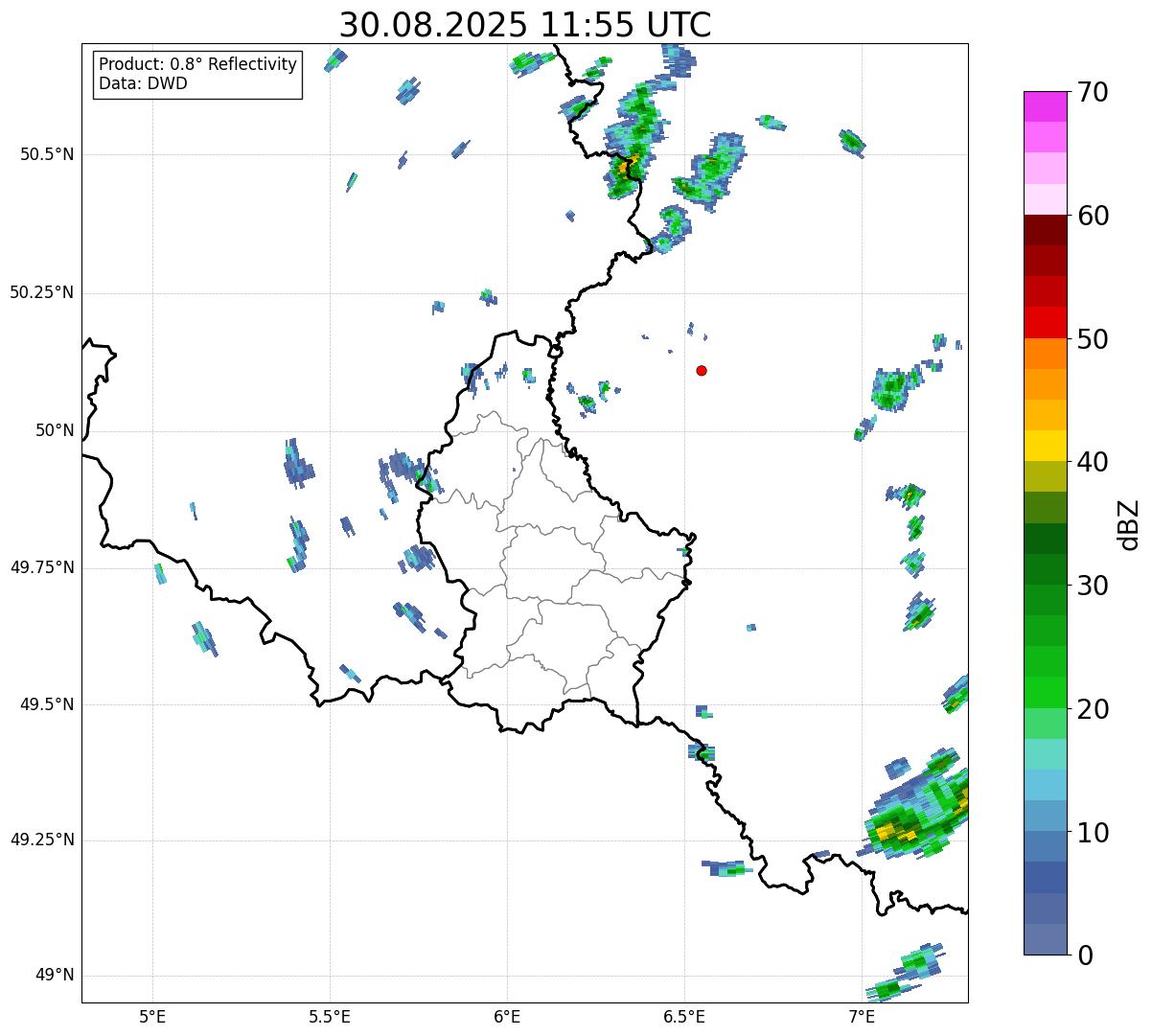Image resolution: width=1152 pixels, height=1036 pixels.
Task: Choose the pale pink swatch just above 60
Action: pyautogui.click(x=1045, y=199)
